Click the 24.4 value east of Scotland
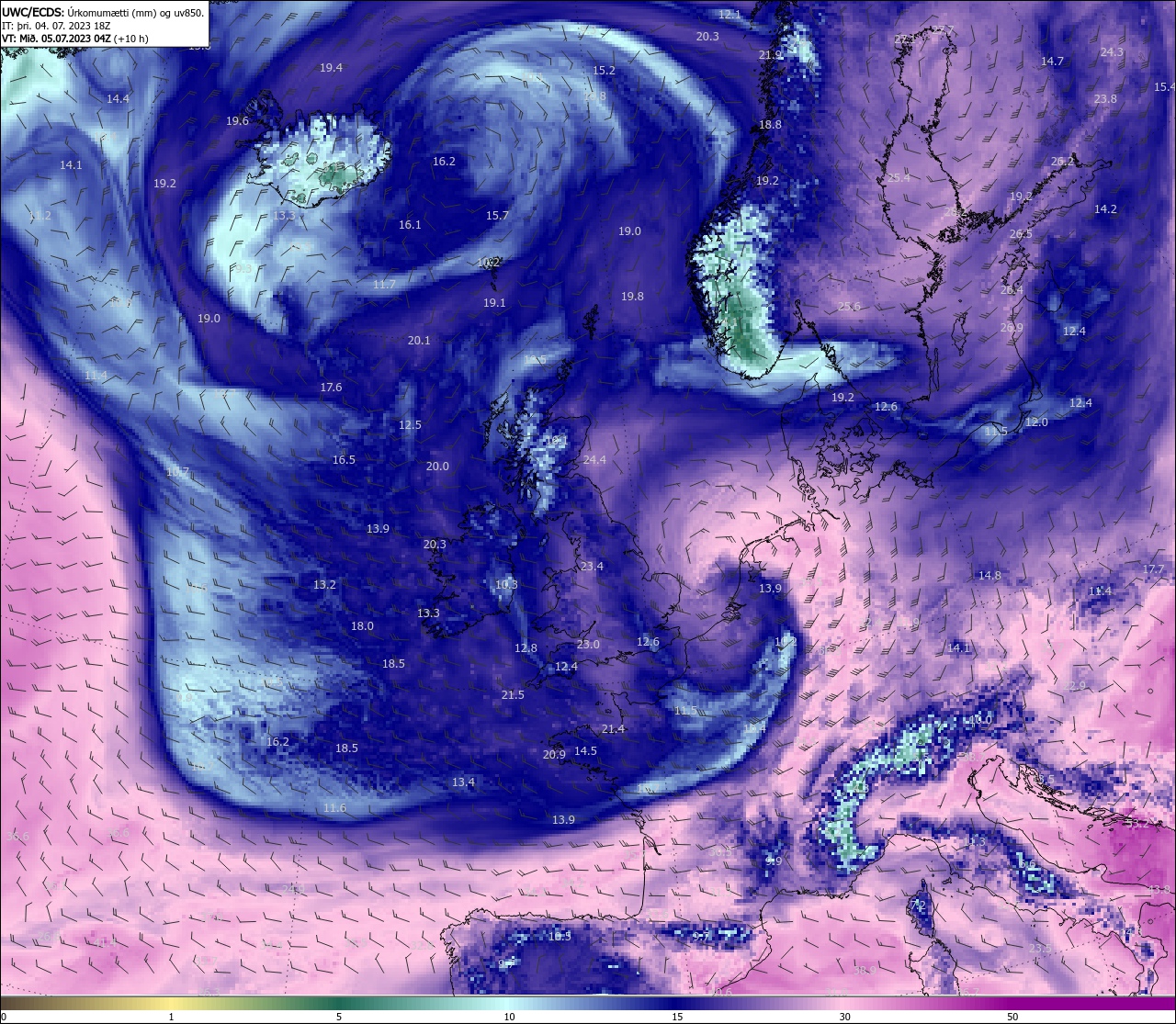 (x=594, y=460)
